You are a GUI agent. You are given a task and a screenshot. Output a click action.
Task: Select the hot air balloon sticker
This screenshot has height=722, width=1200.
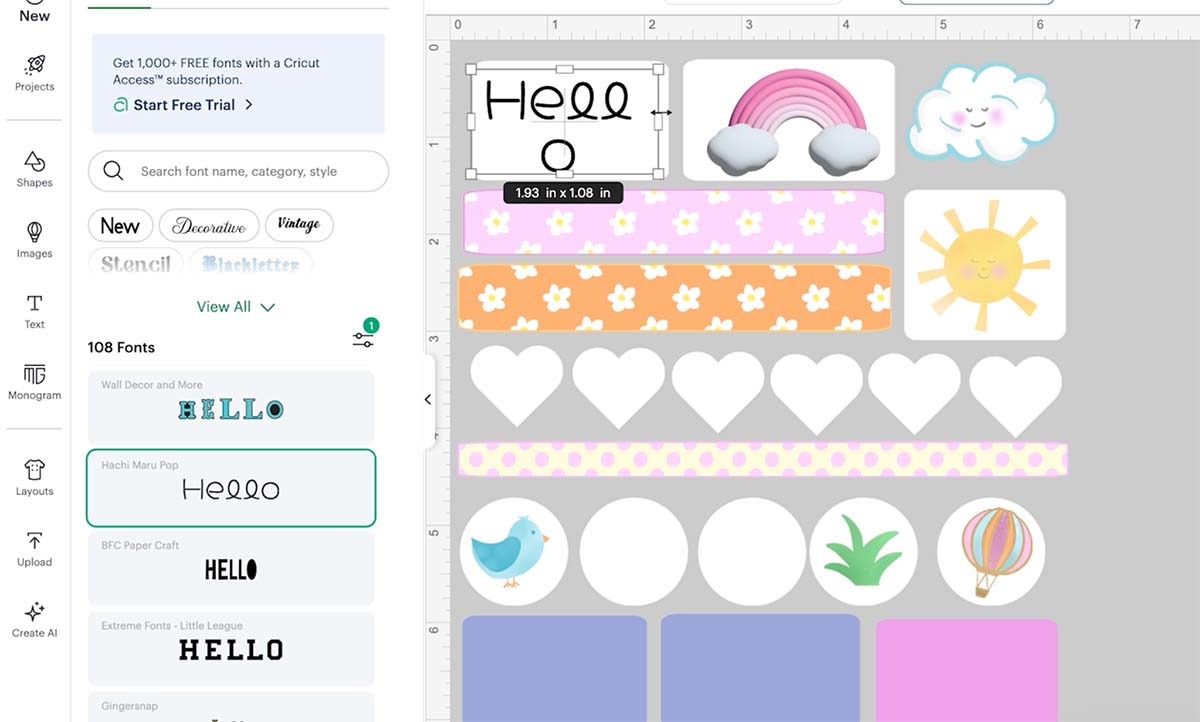[991, 552]
